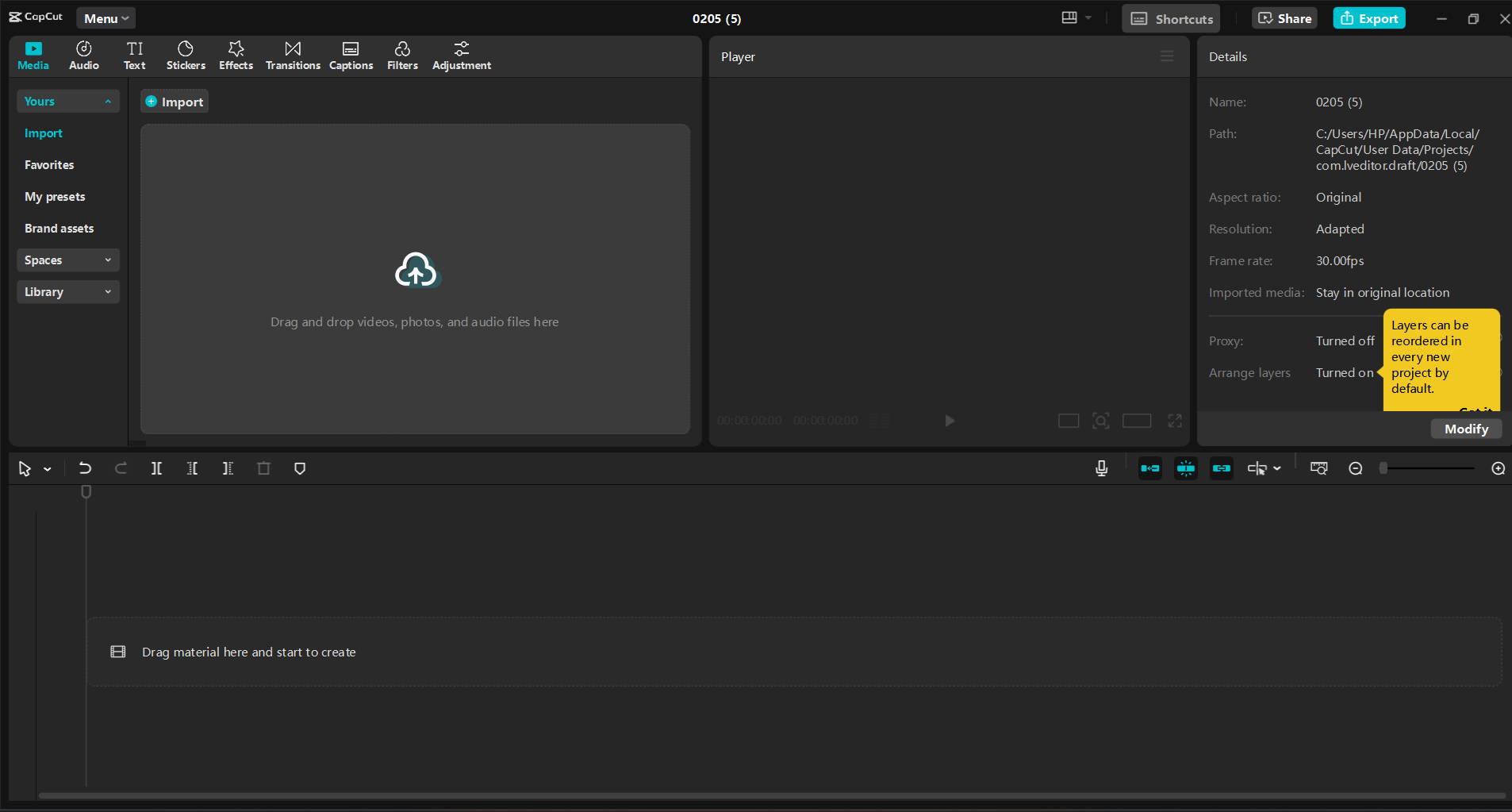Click the Undo arrow icon
Image resolution: width=1512 pixels, height=812 pixels.
85,468
